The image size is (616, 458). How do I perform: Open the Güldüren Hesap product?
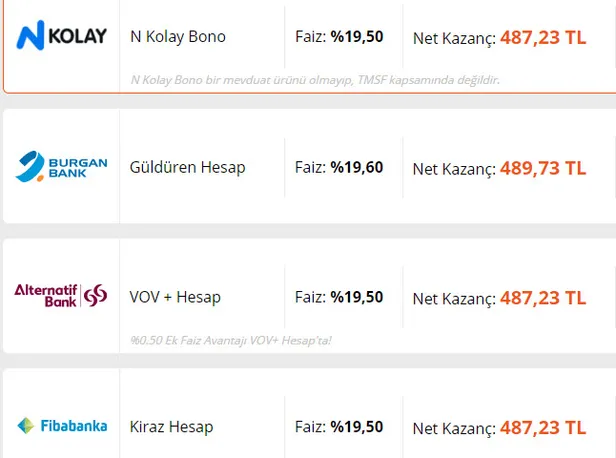[187, 167]
